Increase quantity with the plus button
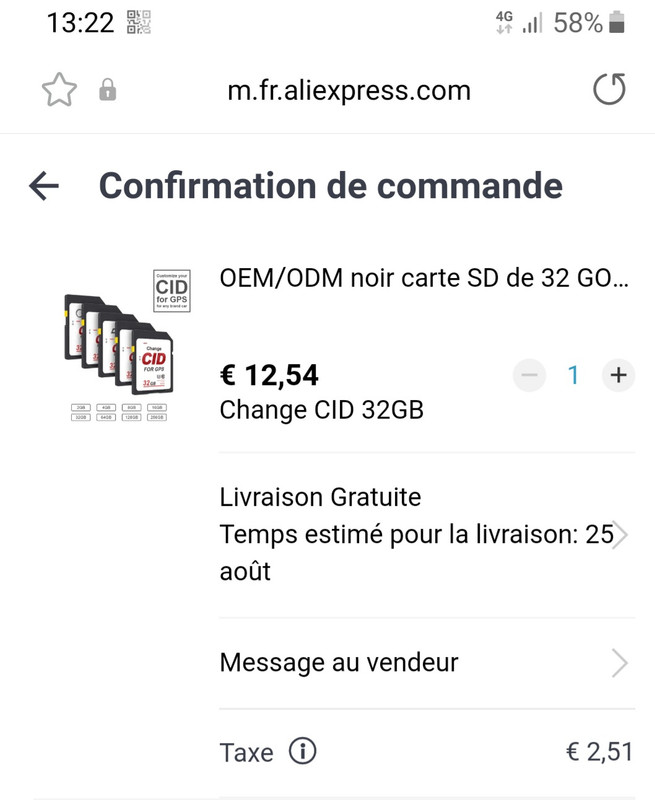655x800 pixels. coord(618,376)
